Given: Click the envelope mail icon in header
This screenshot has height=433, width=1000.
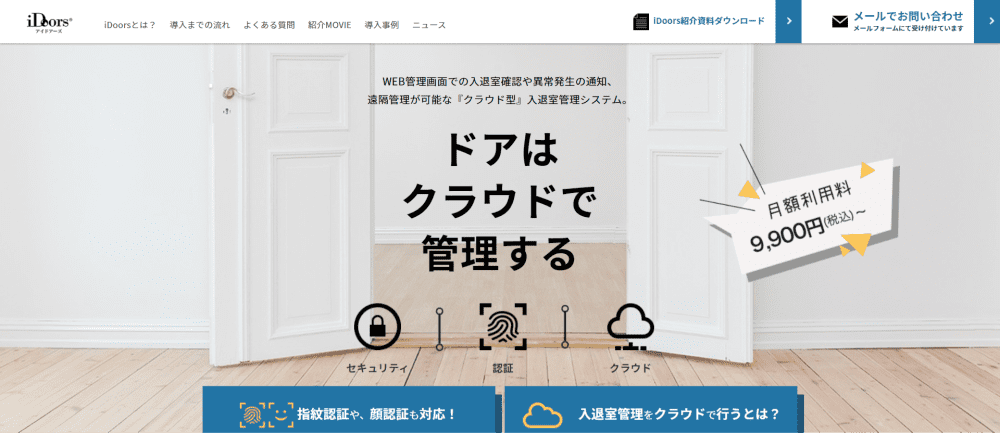Looking at the screenshot, I should 840,22.
